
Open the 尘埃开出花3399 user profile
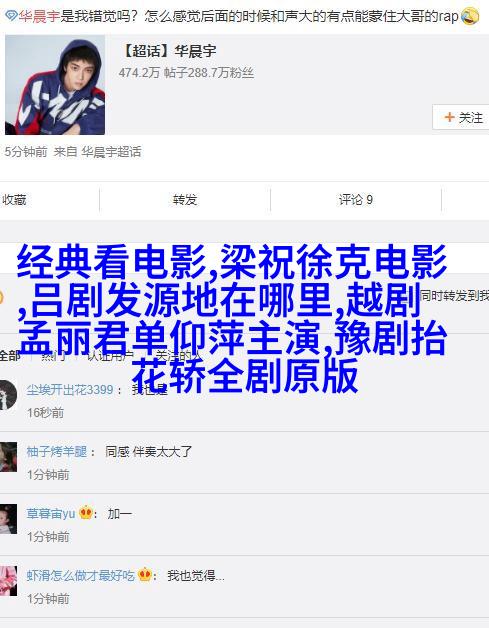(x=70, y=390)
